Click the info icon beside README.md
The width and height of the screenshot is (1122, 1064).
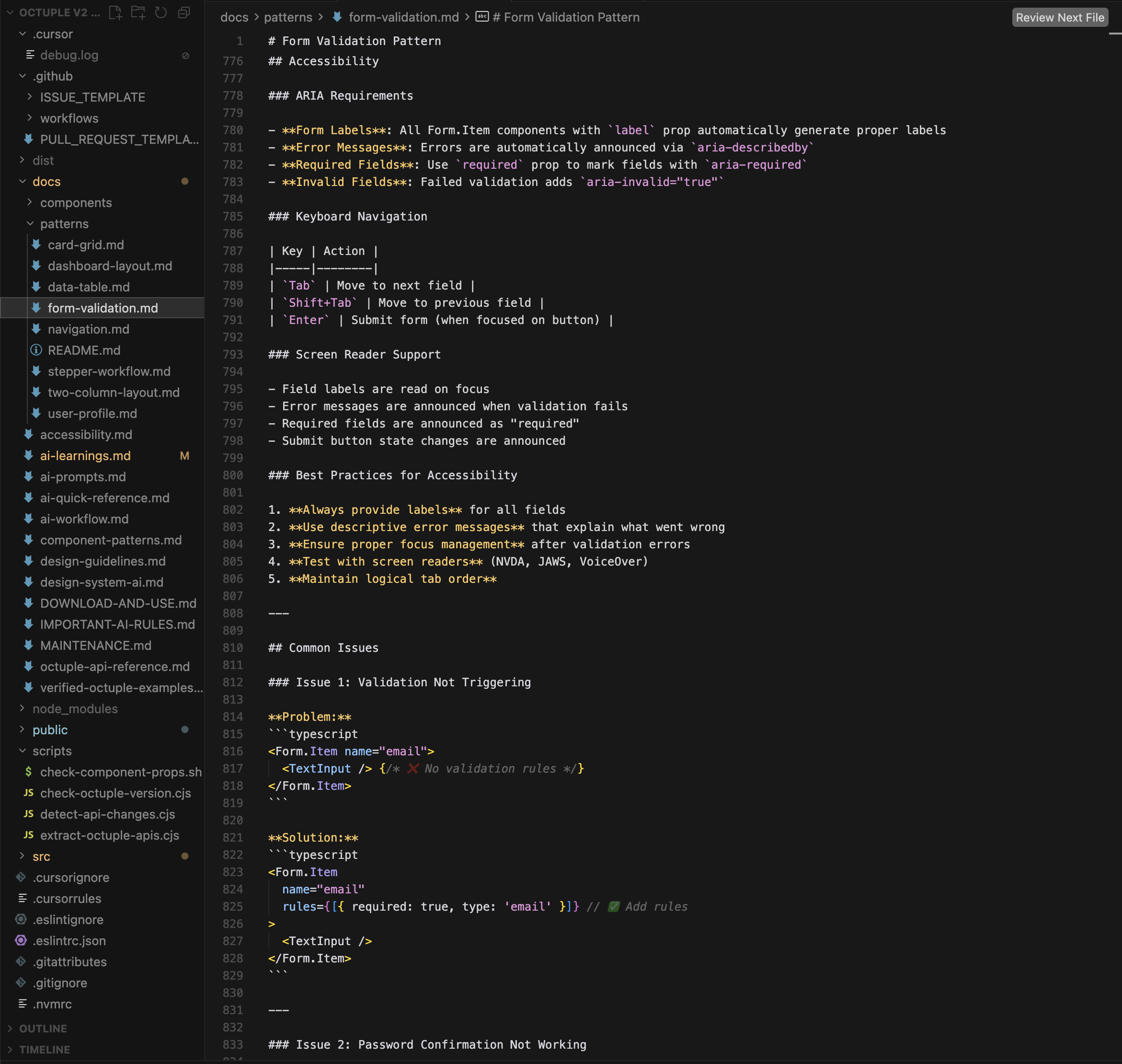point(36,350)
